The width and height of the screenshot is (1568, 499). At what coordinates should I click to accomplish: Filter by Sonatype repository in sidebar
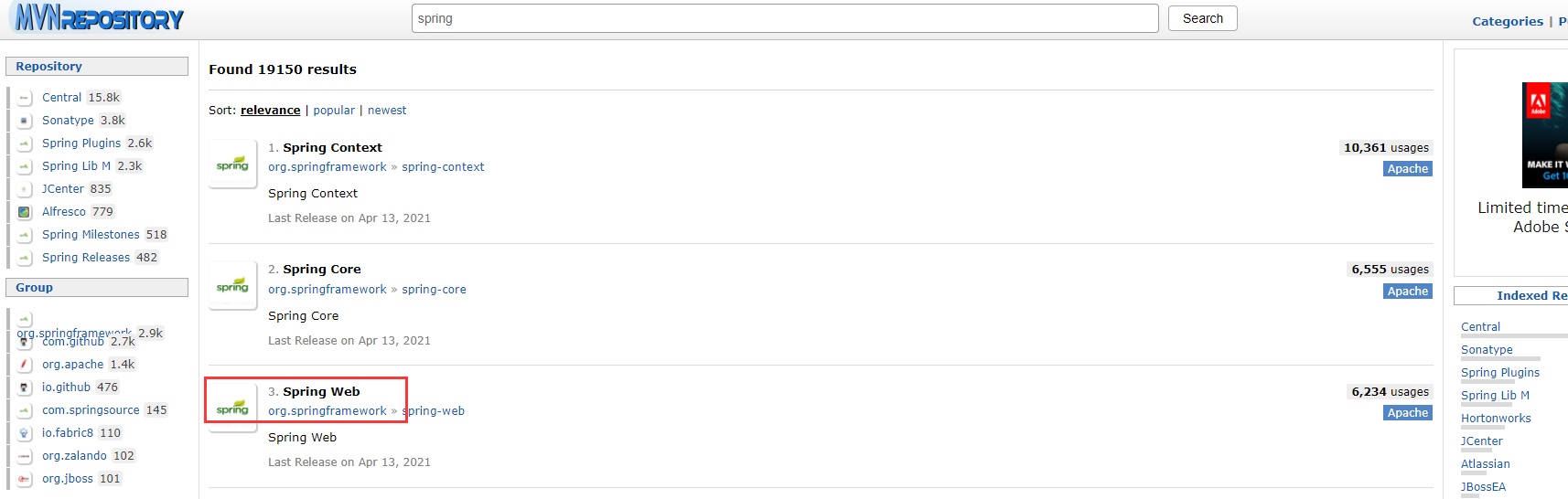68,121
